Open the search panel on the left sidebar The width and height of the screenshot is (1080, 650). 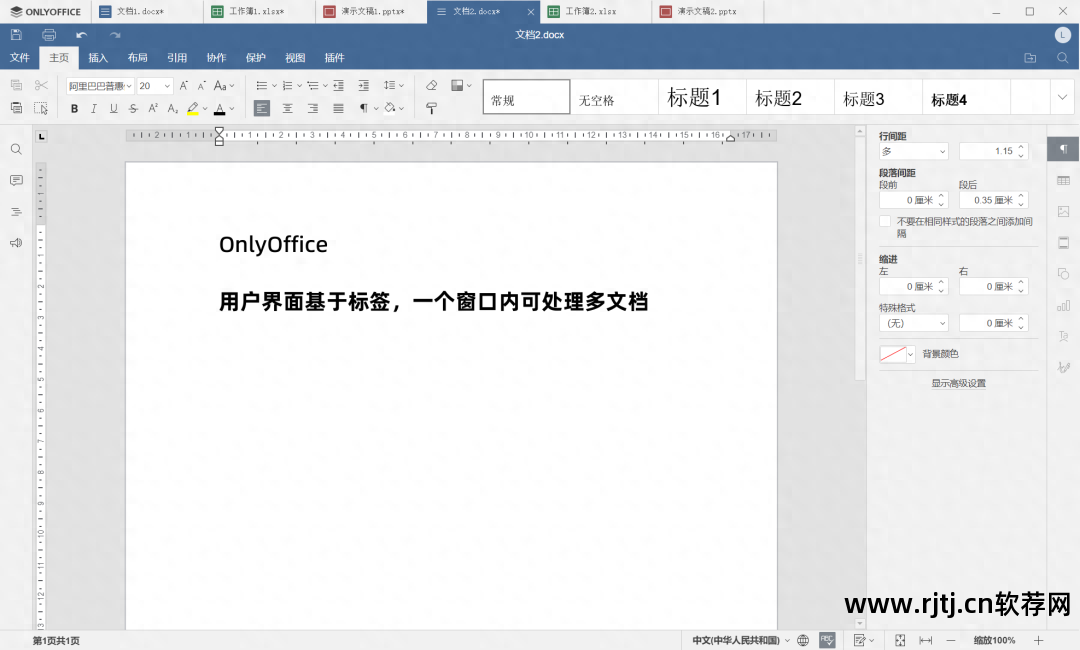point(15,148)
